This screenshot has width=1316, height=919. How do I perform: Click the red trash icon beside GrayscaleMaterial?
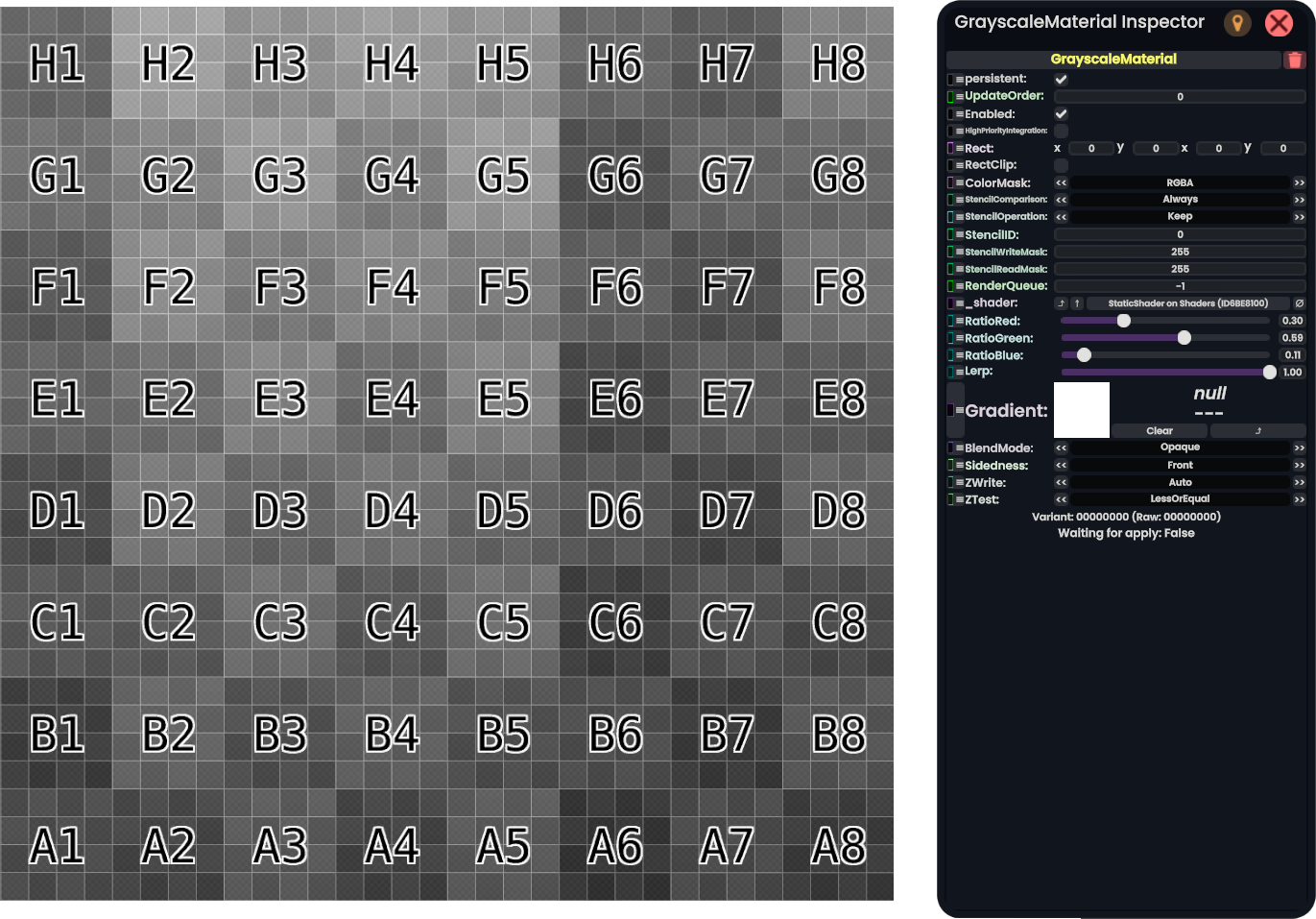pyautogui.click(x=1294, y=60)
